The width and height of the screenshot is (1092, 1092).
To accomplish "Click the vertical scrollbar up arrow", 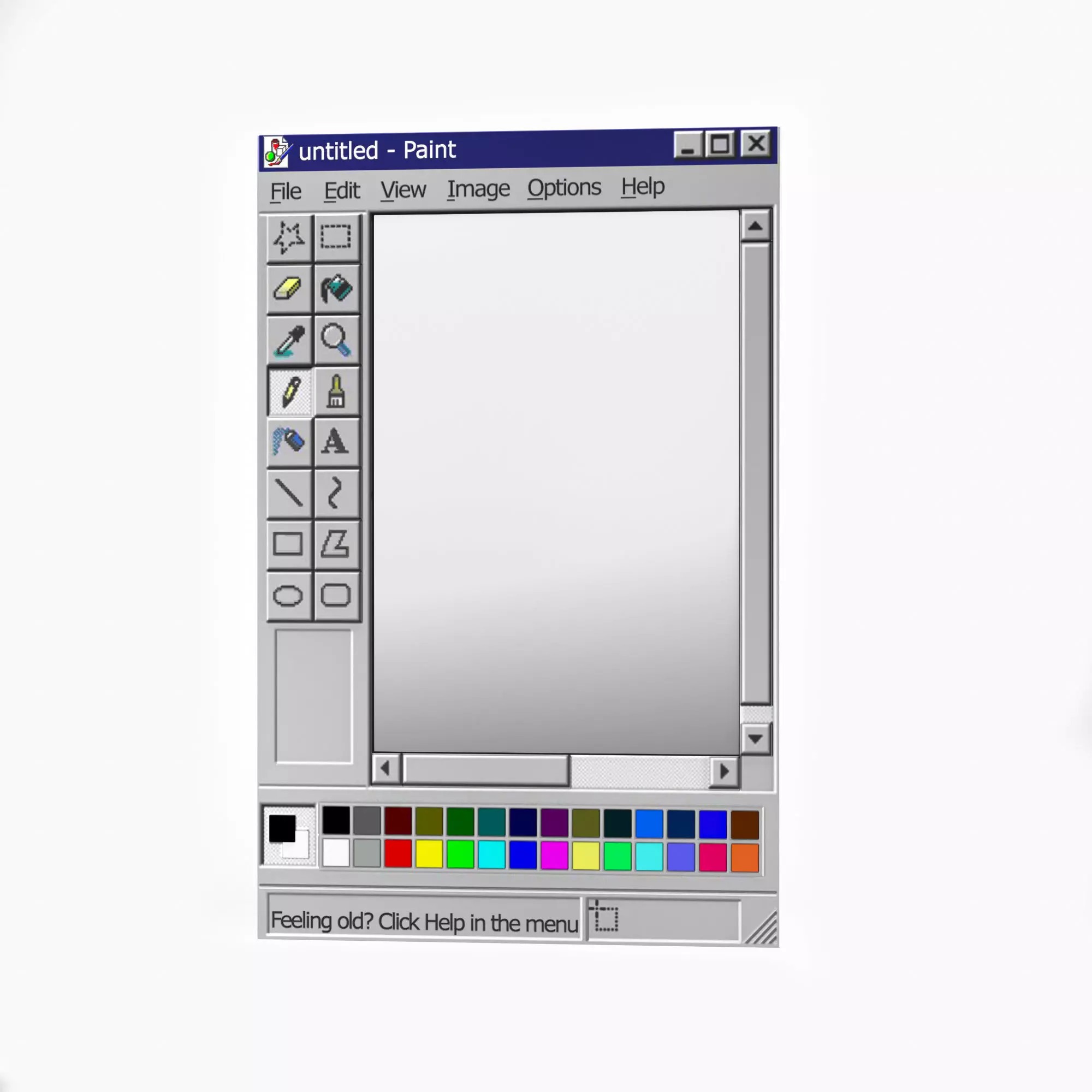I will click(x=755, y=226).
